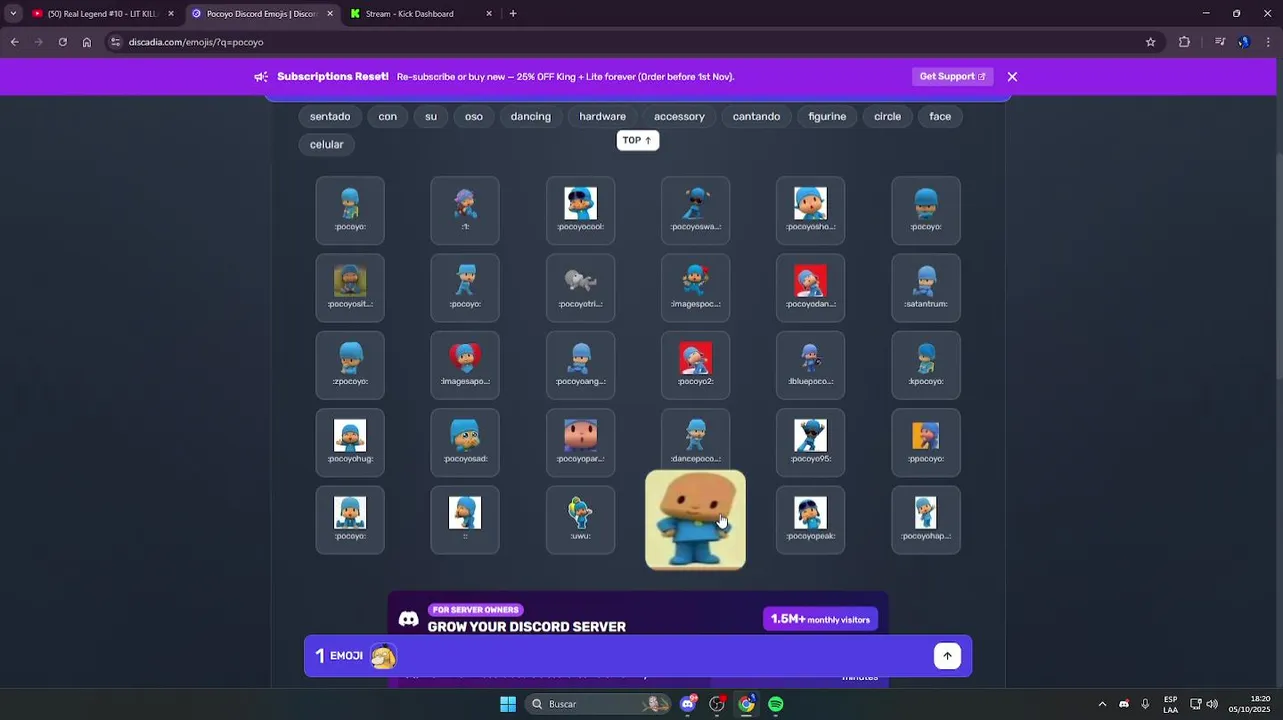This screenshot has width=1283, height=720.
Task: Select the :1: purple Pocoyo emoji
Action: (465, 211)
